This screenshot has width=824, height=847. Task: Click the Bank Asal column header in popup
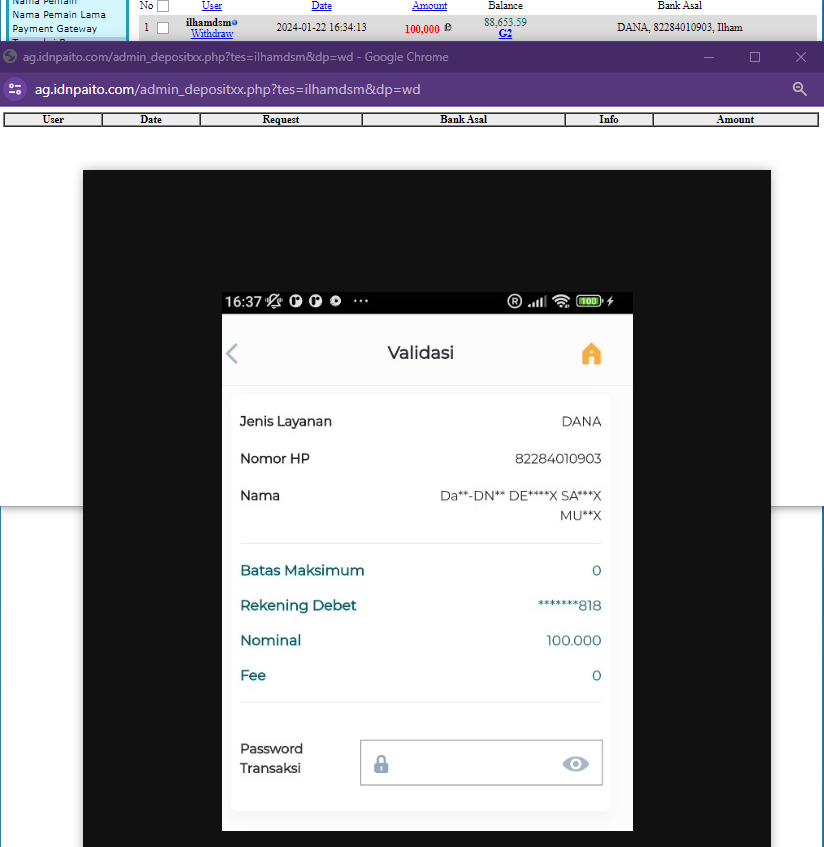tap(463, 119)
